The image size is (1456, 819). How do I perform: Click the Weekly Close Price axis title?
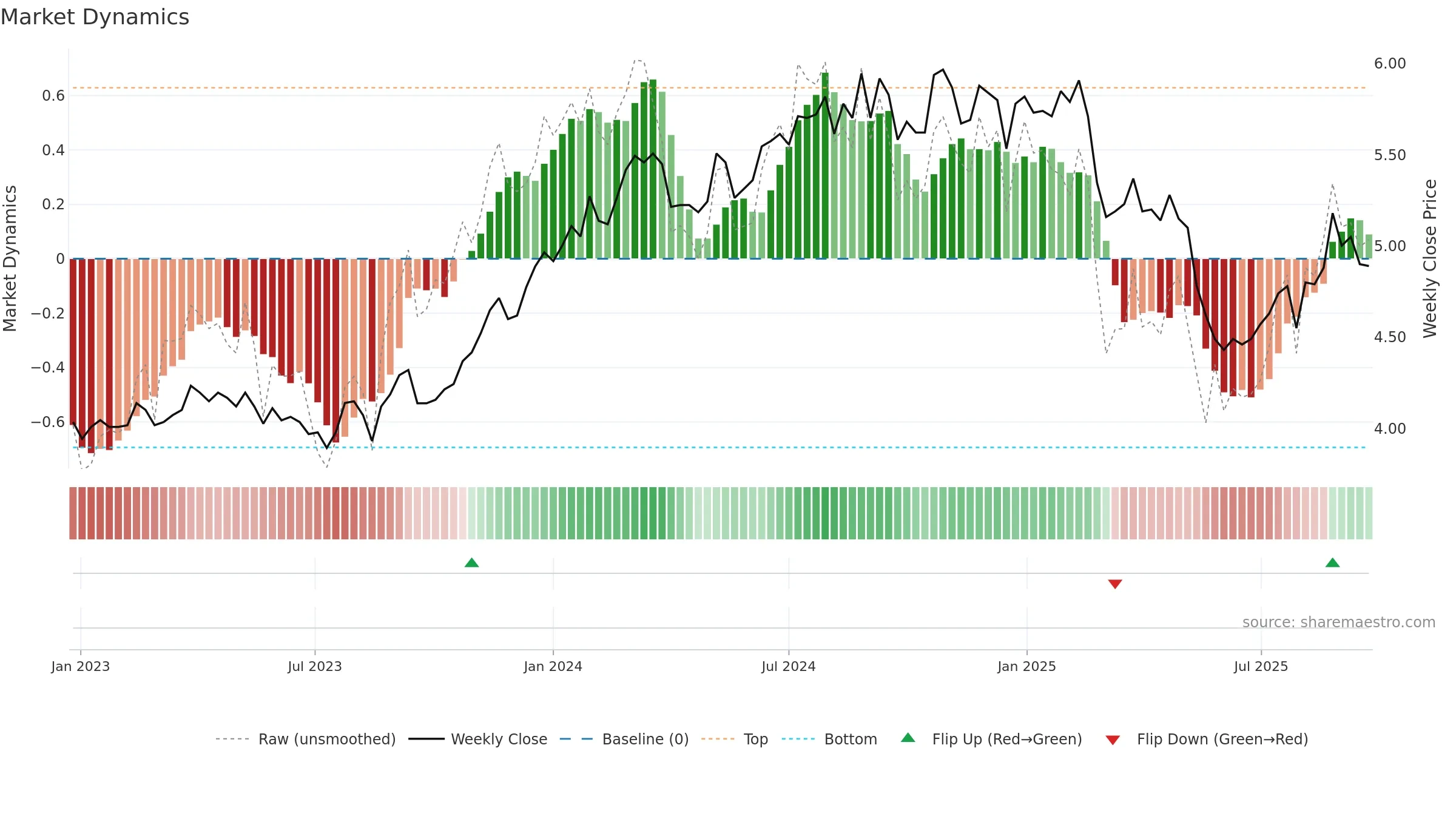click(1430, 258)
